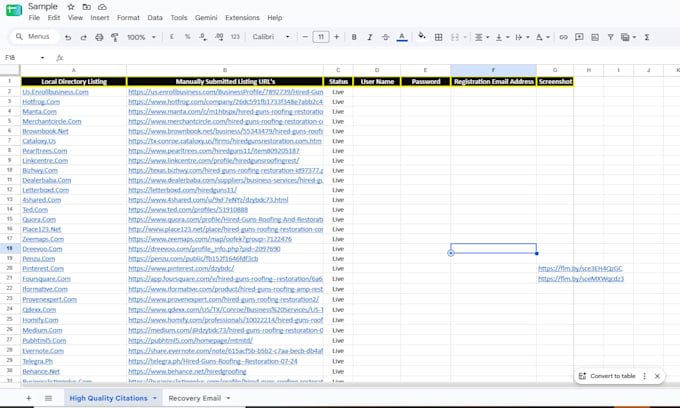Check cloud save status icon
Image resolution: width=680 pixels, height=408 pixels.
[x=102, y=7]
